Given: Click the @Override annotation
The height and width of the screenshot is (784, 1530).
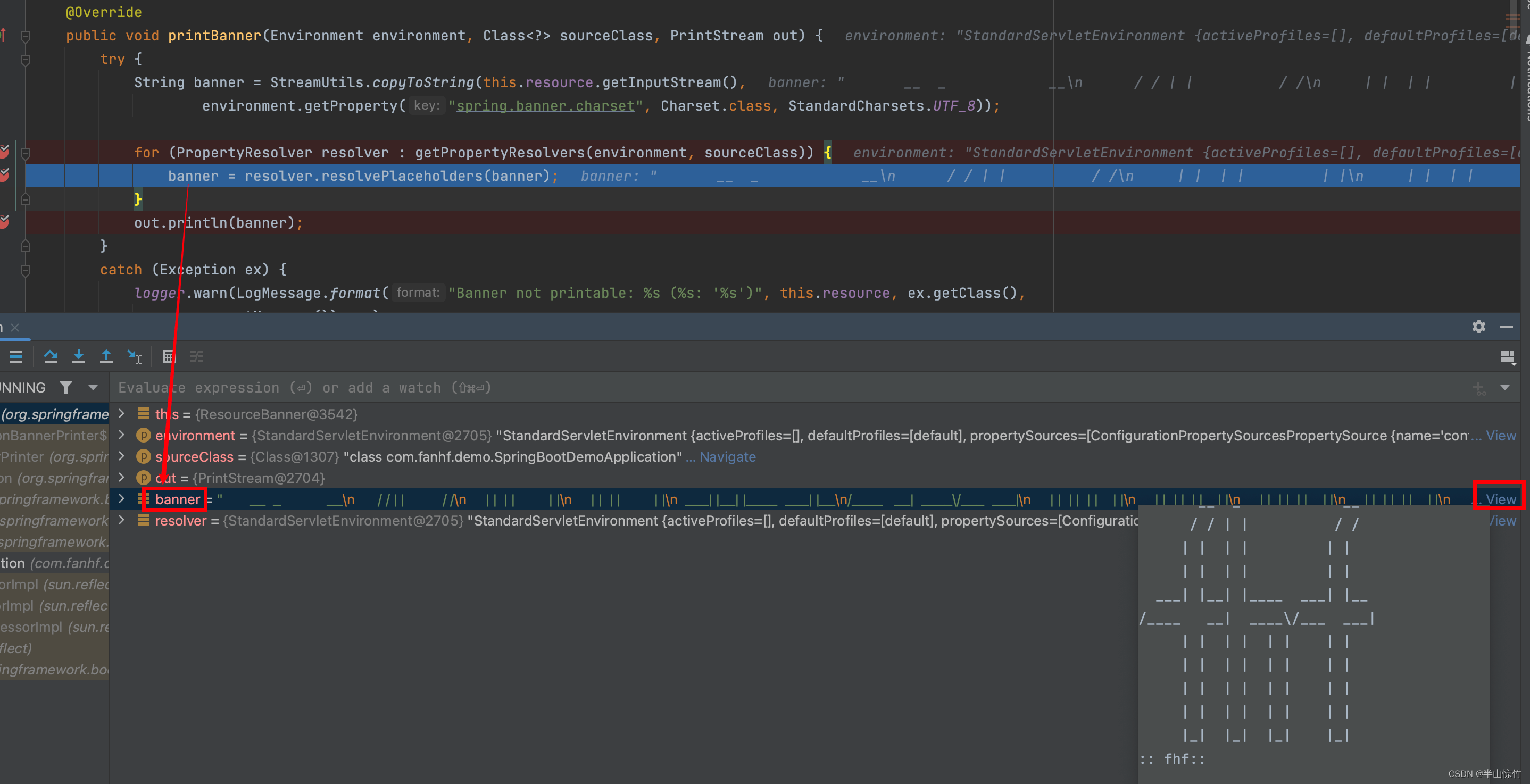Looking at the screenshot, I should coord(103,12).
